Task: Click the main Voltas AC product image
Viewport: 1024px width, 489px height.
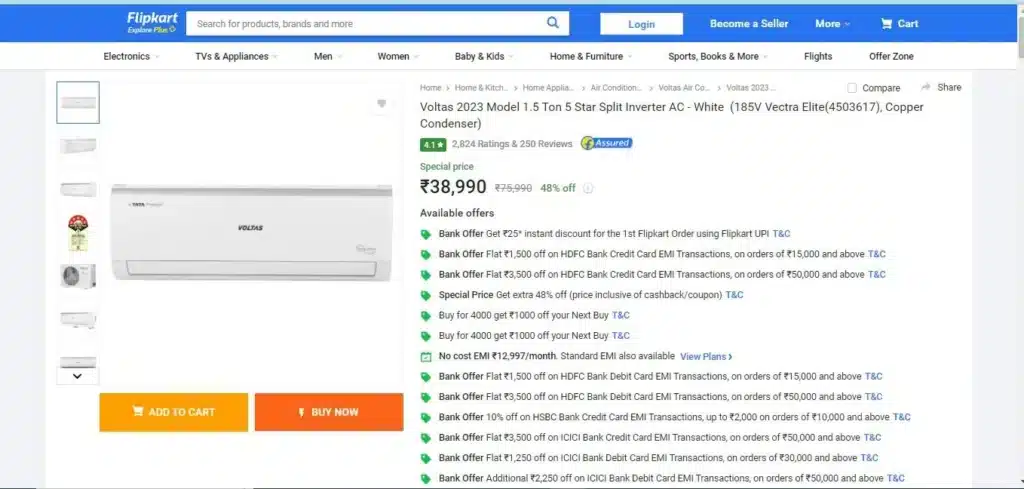Action: tap(251, 233)
